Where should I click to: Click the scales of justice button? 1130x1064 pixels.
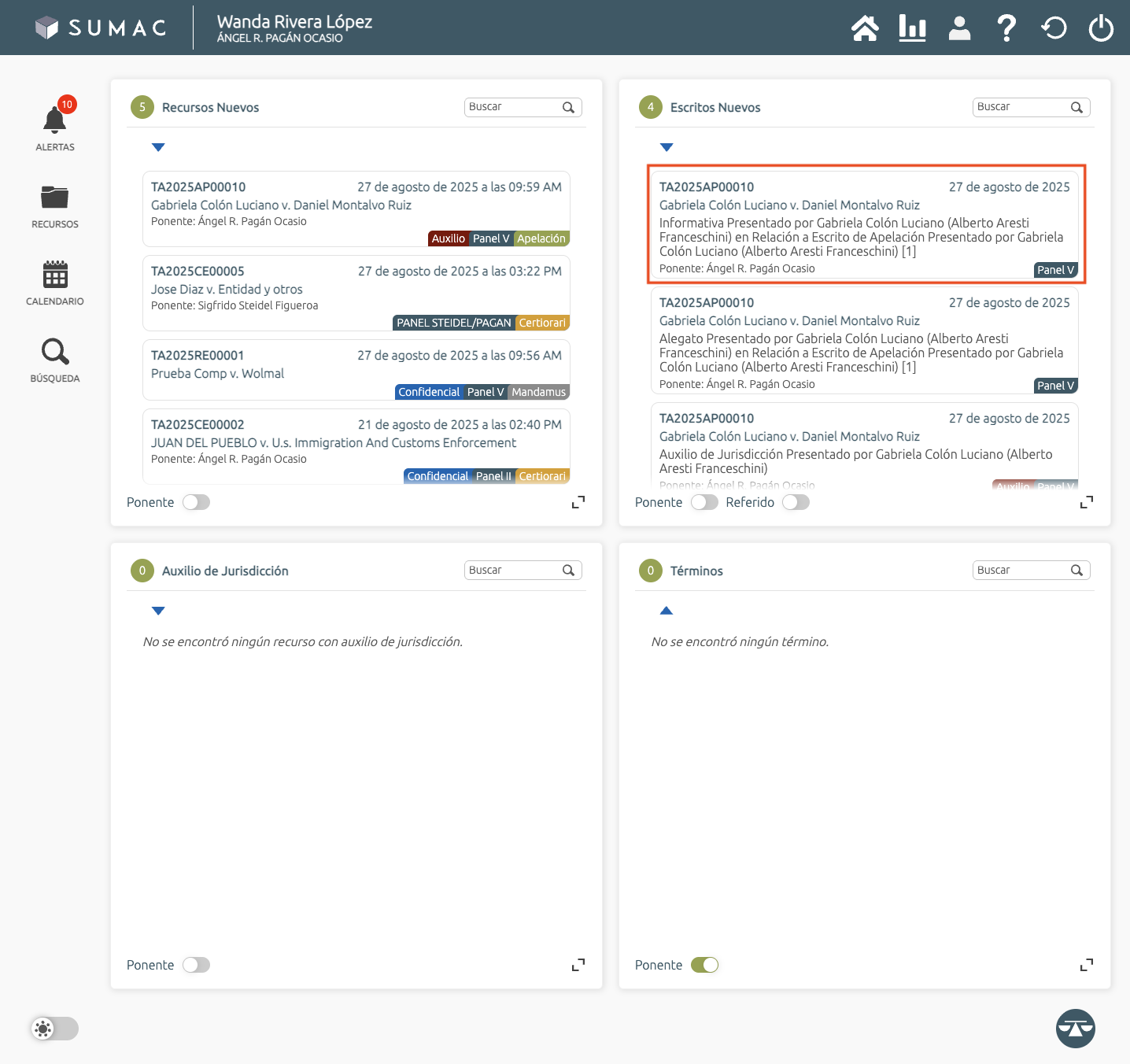pyautogui.click(x=1075, y=1028)
